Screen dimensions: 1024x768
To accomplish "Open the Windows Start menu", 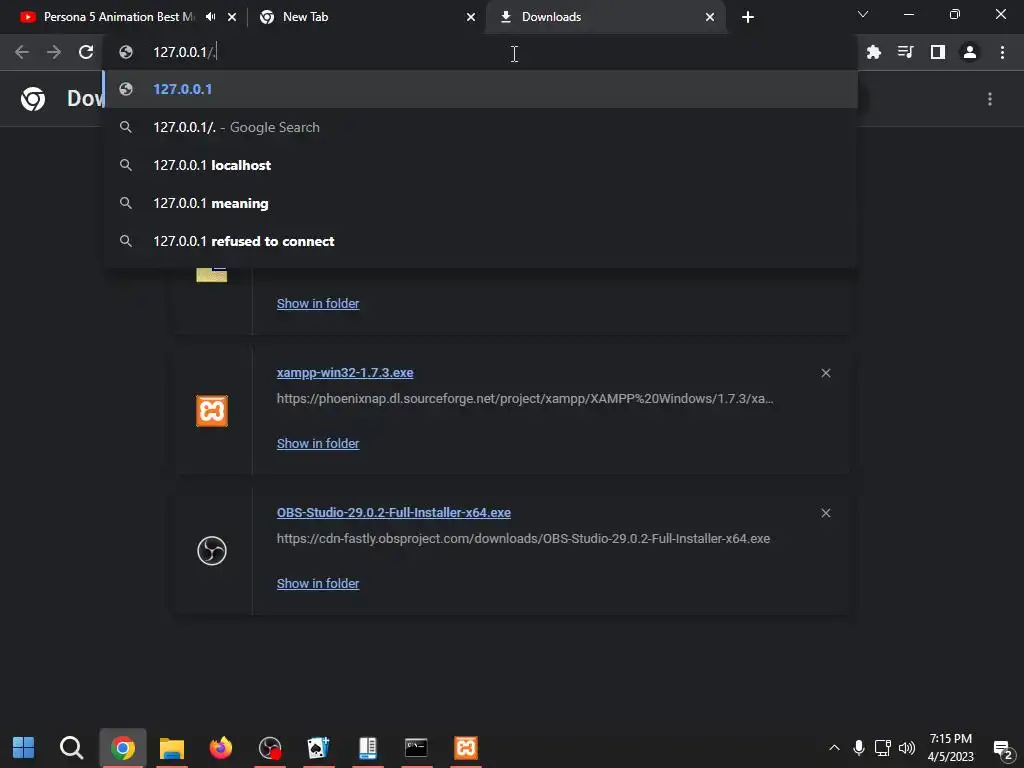I will click(24, 748).
